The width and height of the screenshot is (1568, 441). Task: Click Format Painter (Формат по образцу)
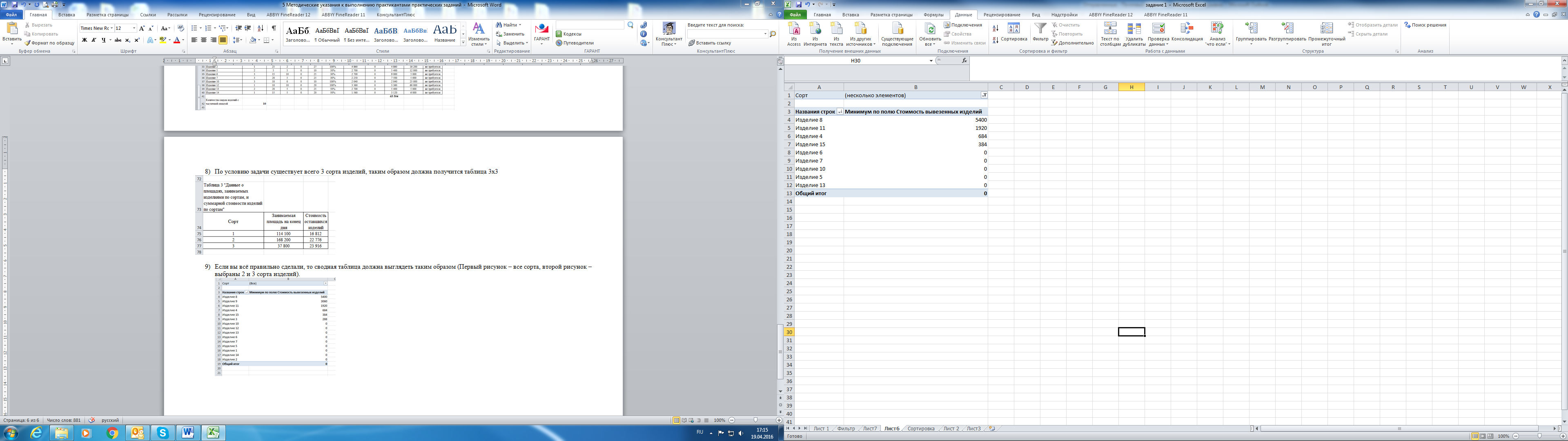[49, 43]
